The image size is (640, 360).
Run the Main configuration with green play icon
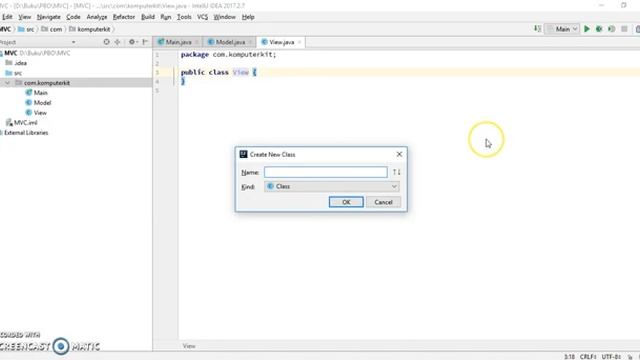click(x=587, y=29)
